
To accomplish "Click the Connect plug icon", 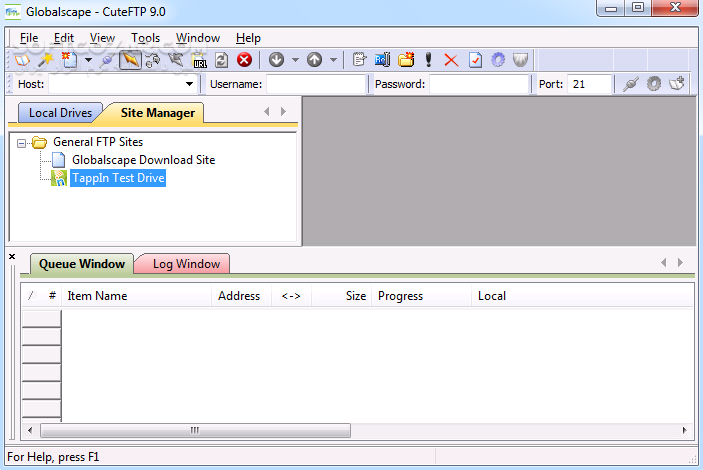I will coord(107,60).
